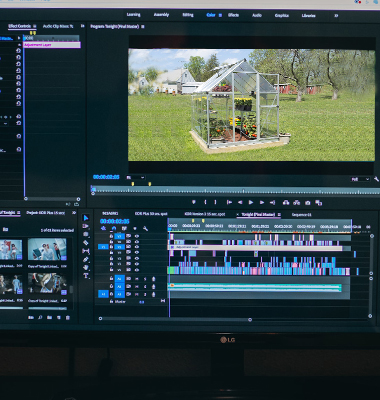Export a frame with the camera icon
This screenshot has height=400, width=380.
[307, 203]
